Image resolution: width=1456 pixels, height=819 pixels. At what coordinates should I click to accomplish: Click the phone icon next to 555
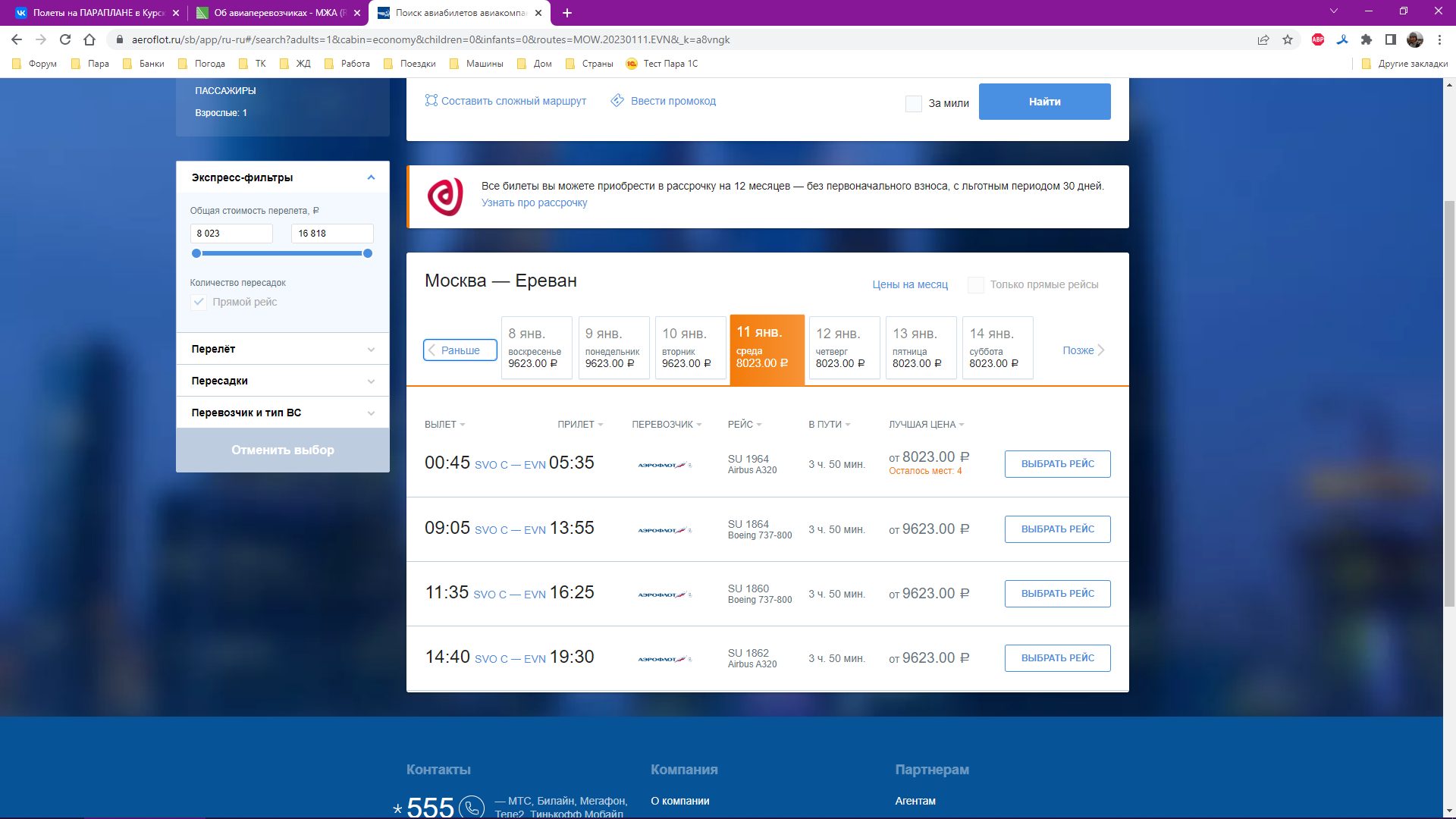pyautogui.click(x=472, y=807)
